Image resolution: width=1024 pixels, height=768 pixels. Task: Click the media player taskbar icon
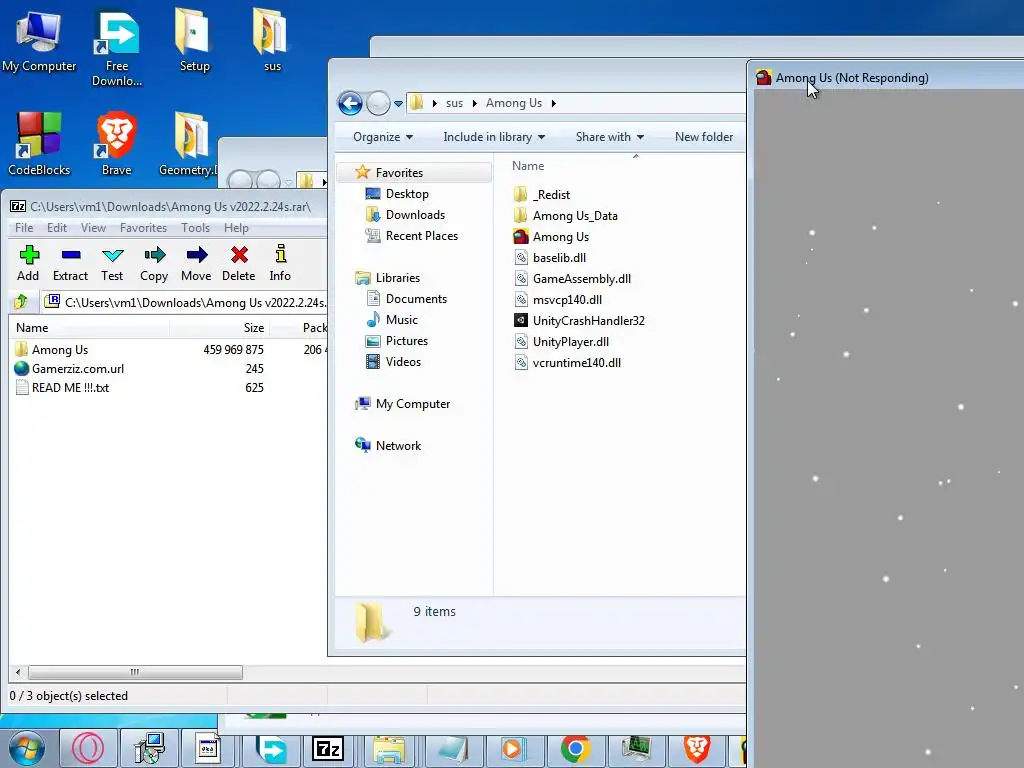coord(513,748)
